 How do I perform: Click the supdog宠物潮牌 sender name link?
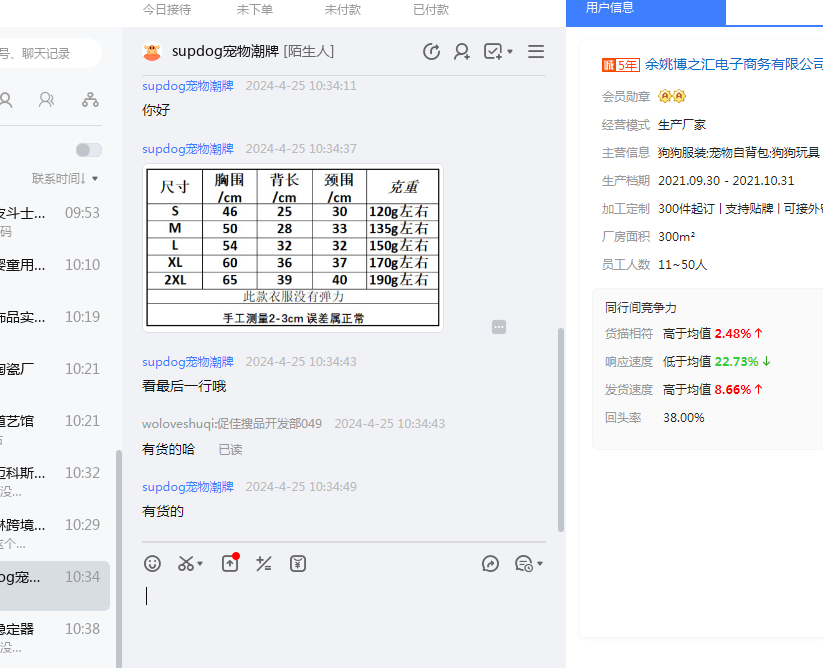coord(188,86)
